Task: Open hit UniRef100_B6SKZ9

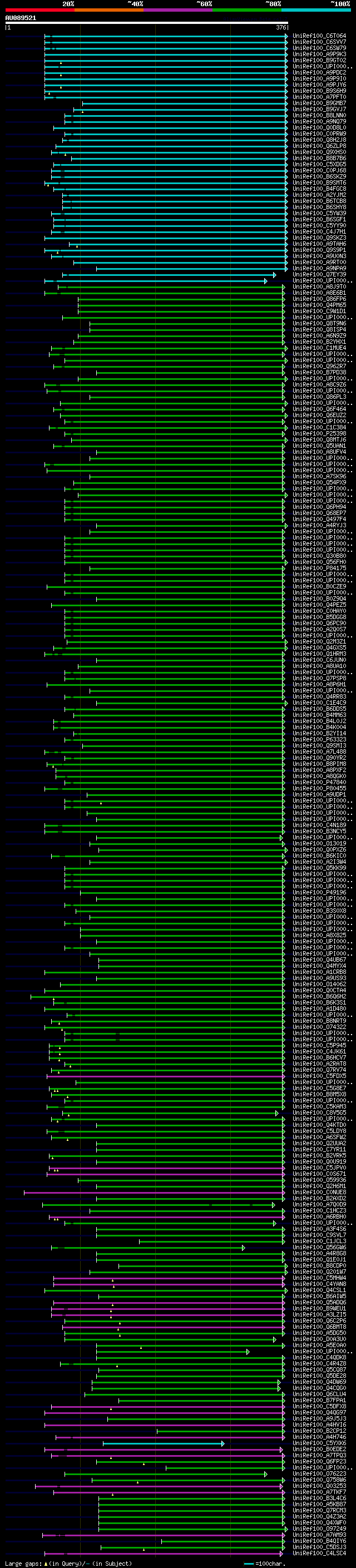Action: [319, 176]
